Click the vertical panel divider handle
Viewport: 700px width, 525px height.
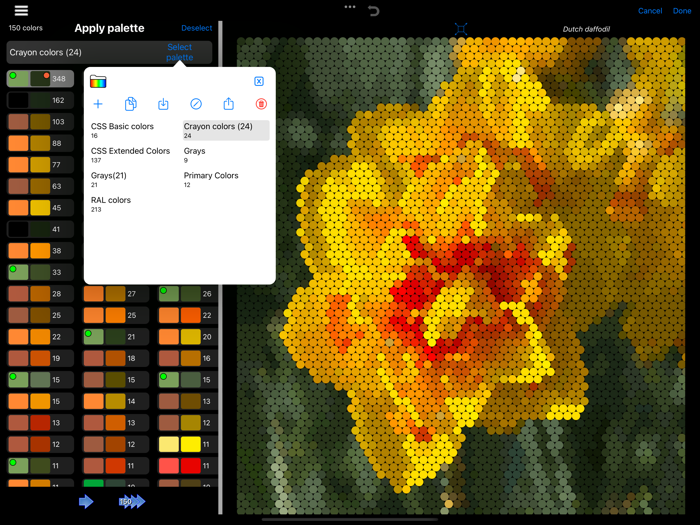click(x=221, y=268)
